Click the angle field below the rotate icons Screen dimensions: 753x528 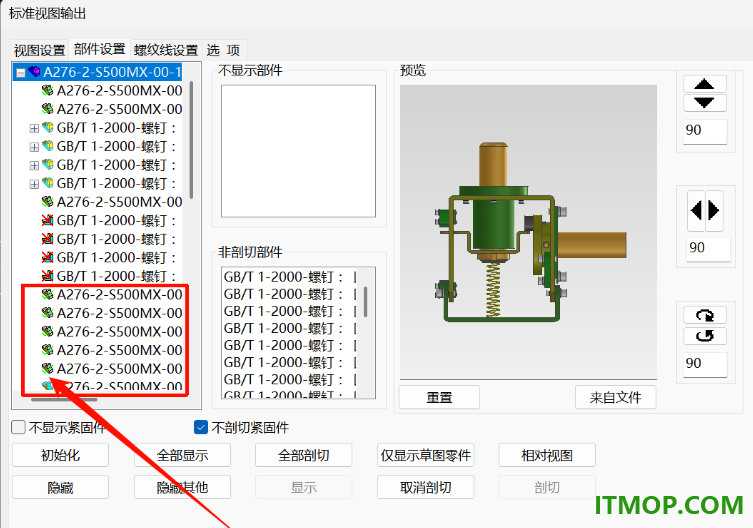[705, 364]
